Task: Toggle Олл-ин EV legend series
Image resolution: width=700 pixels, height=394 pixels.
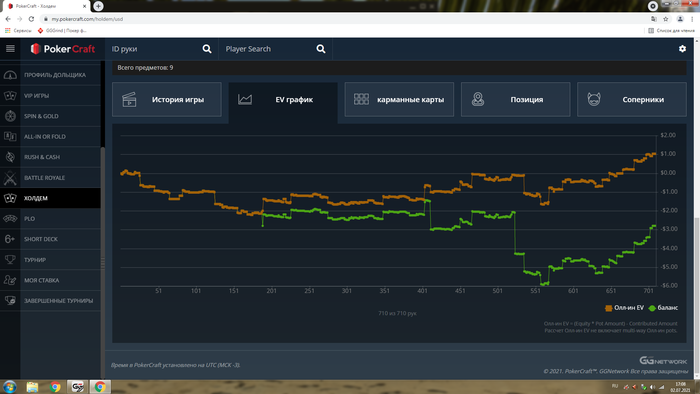Action: (x=624, y=308)
